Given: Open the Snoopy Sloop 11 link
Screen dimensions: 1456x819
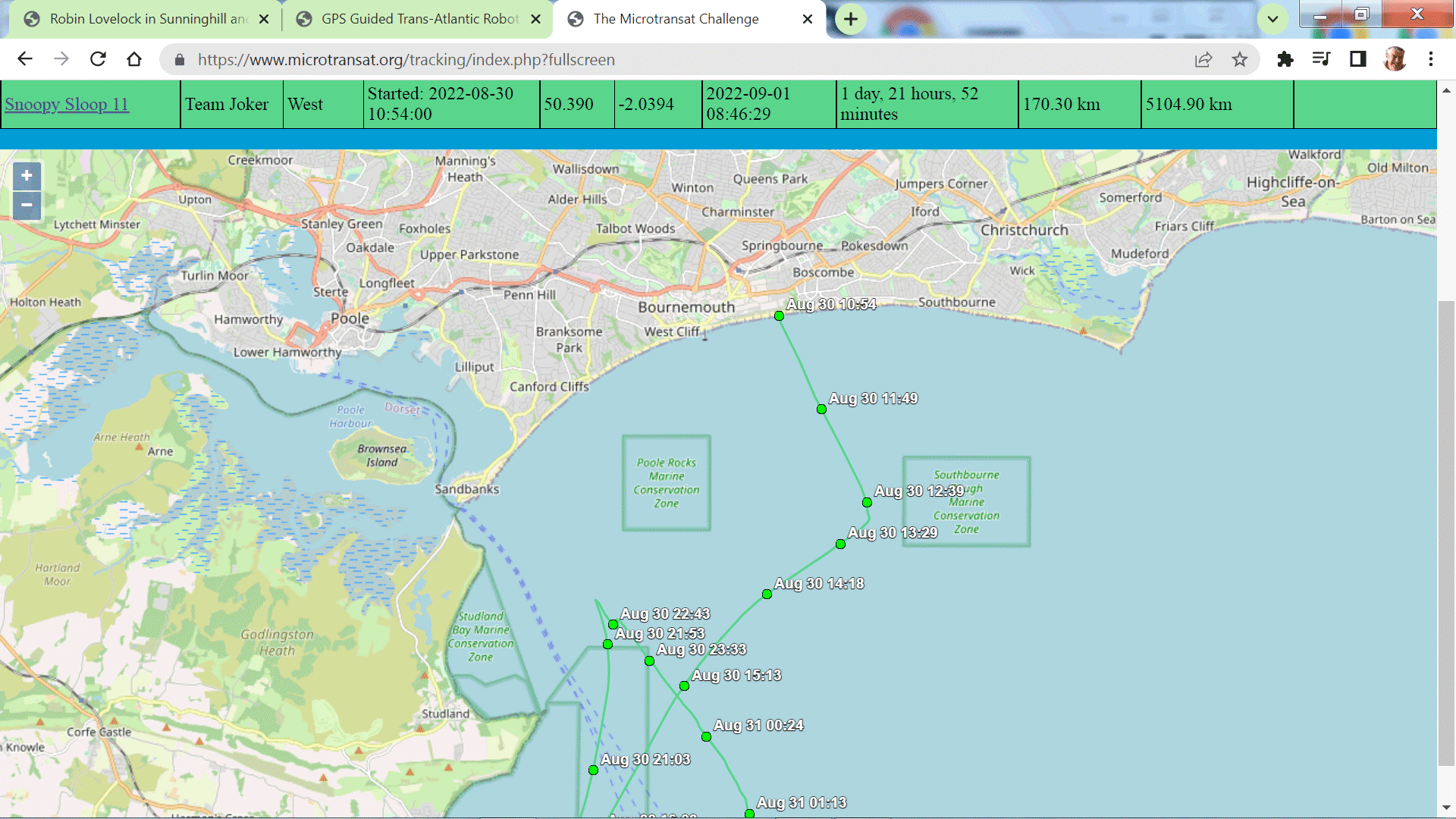Looking at the screenshot, I should click(x=67, y=105).
